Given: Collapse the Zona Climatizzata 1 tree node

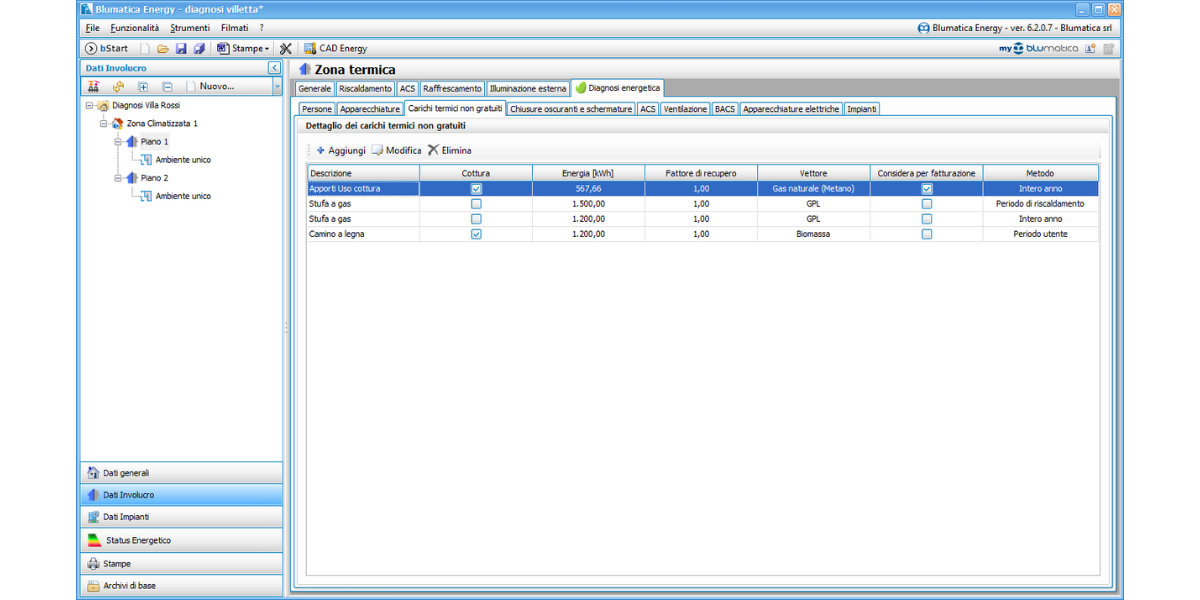Looking at the screenshot, I should (x=103, y=123).
